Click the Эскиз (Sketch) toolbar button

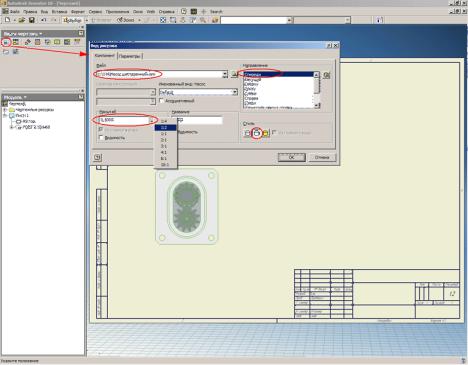click(x=127, y=20)
